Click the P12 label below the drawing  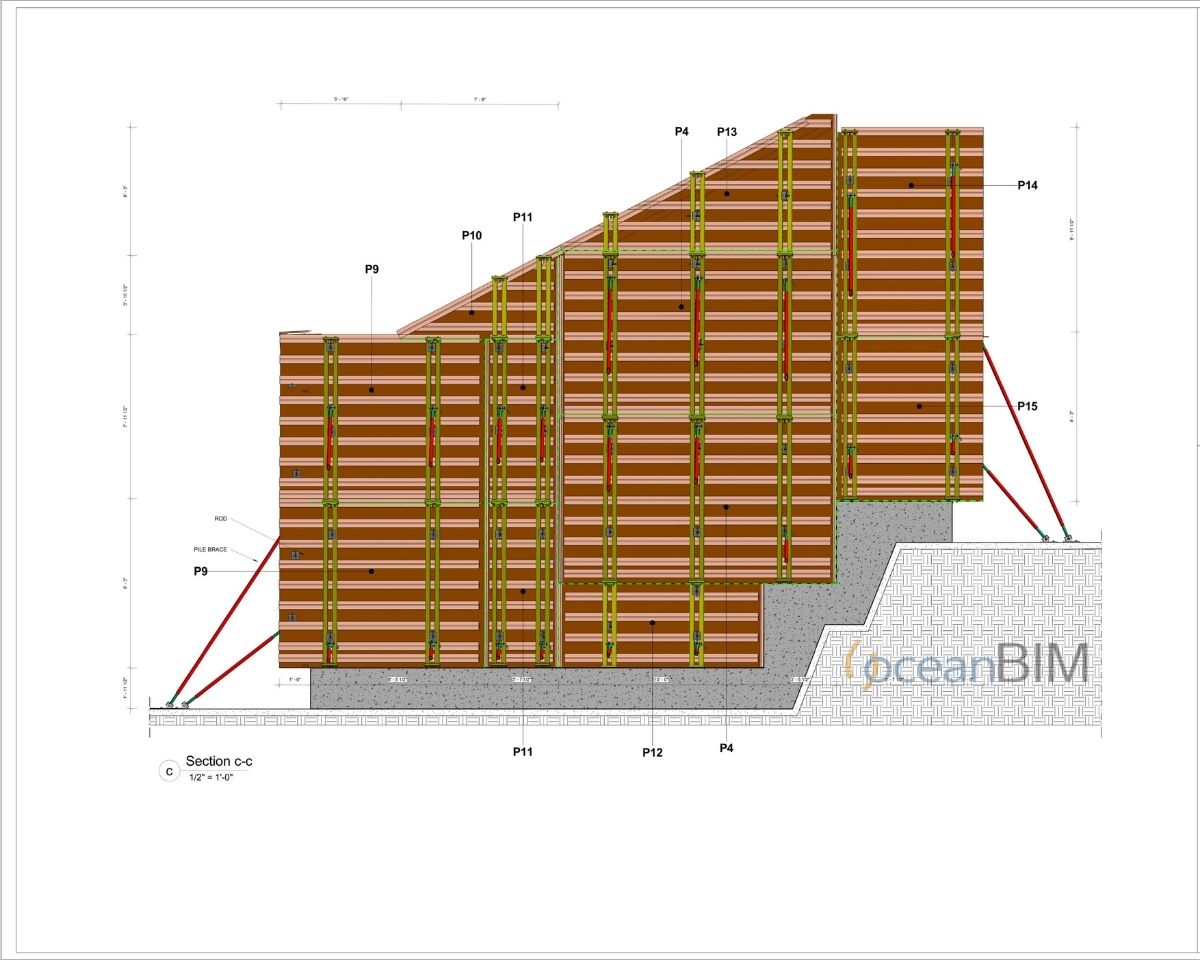(652, 750)
